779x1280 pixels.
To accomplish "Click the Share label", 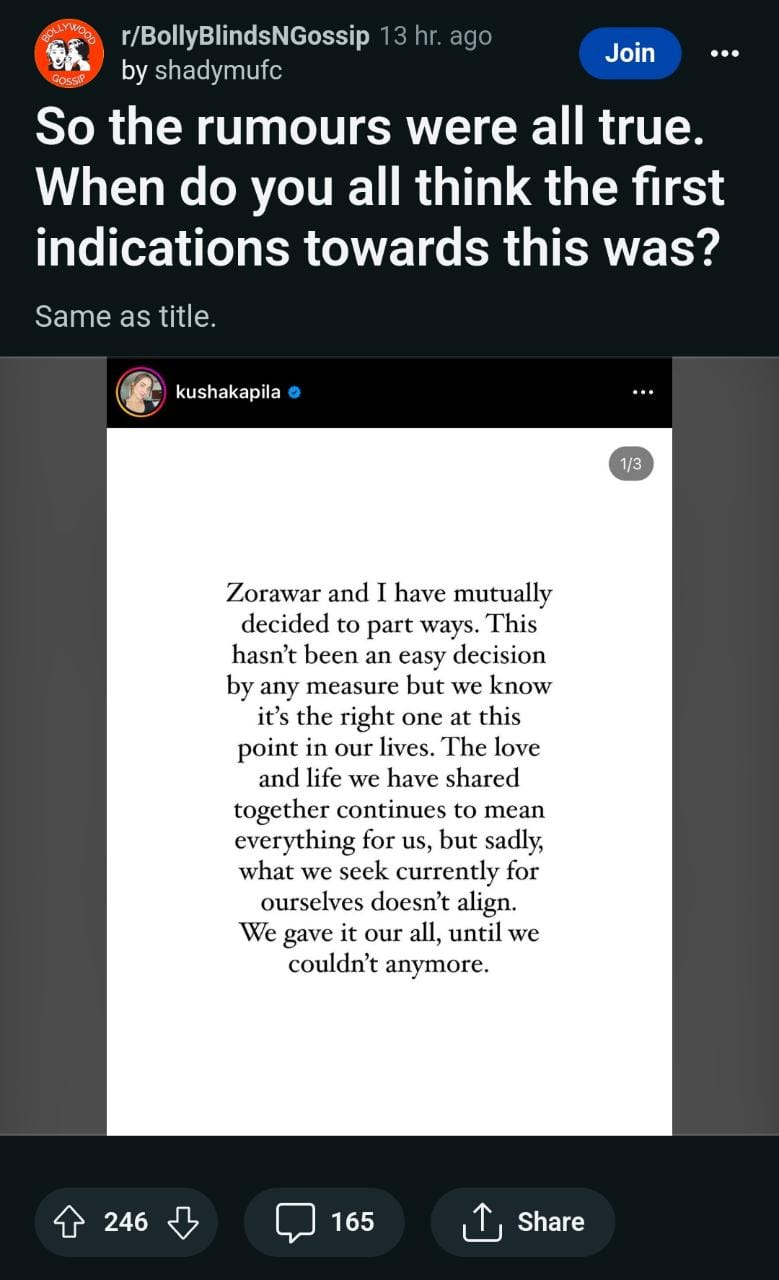I will pos(550,1222).
